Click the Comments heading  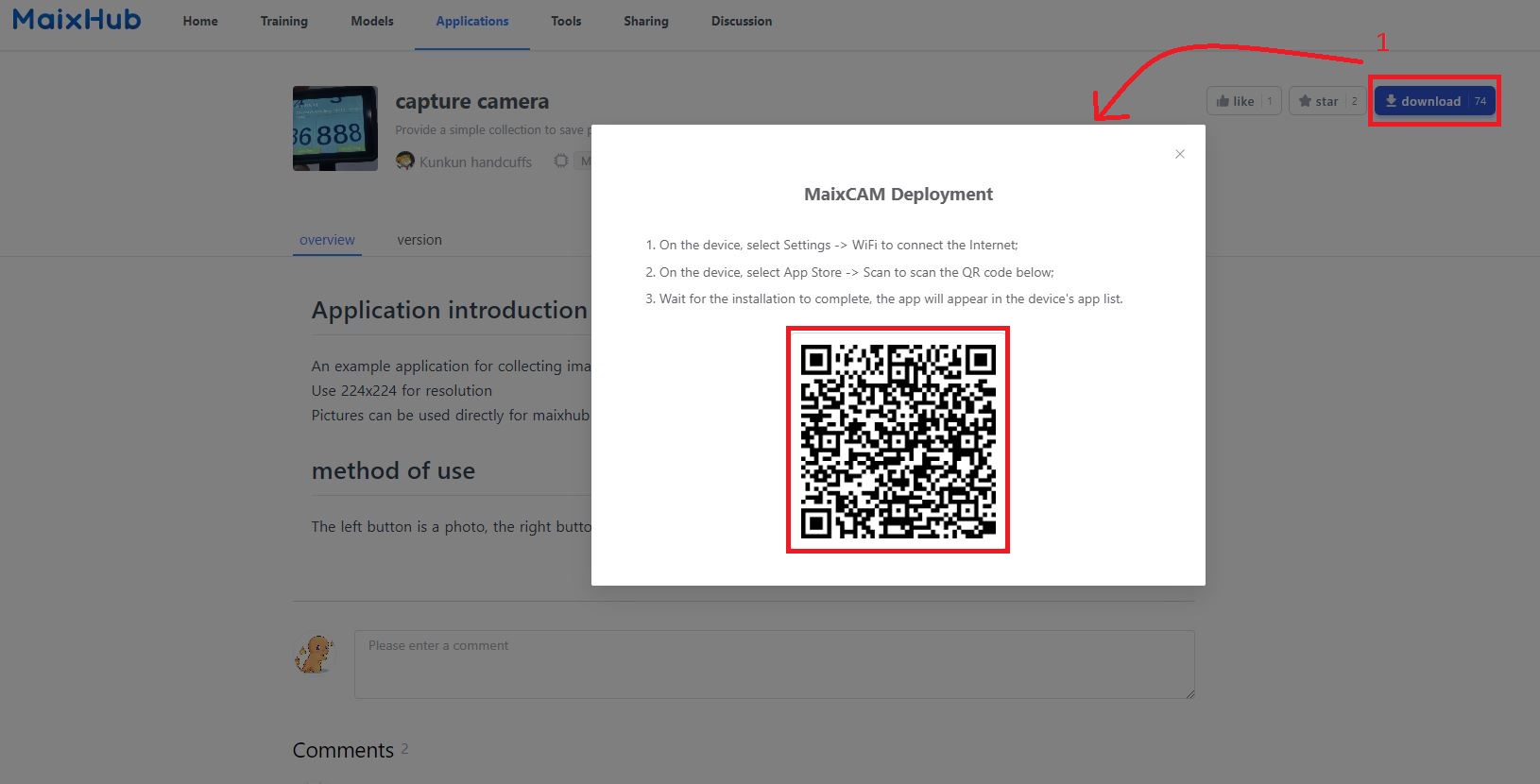[x=343, y=750]
